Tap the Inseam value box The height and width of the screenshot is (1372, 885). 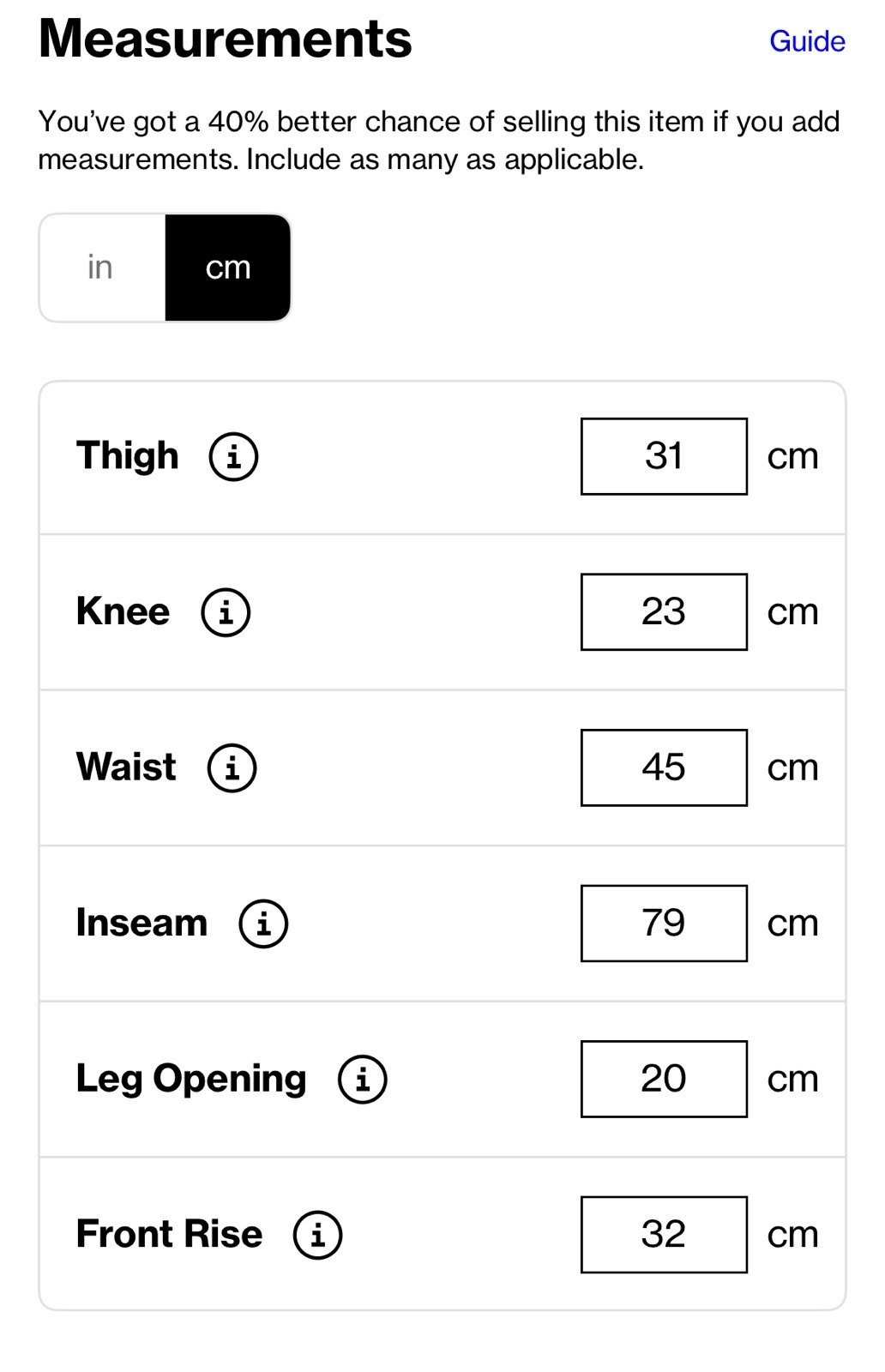pos(664,924)
